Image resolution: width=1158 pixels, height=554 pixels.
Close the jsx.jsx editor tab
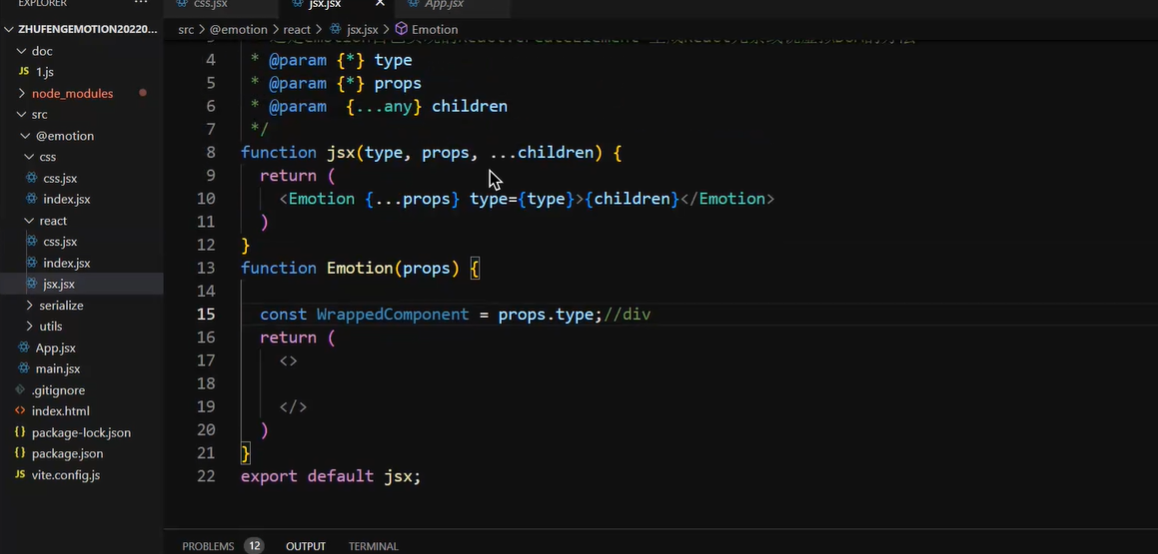[x=380, y=4]
